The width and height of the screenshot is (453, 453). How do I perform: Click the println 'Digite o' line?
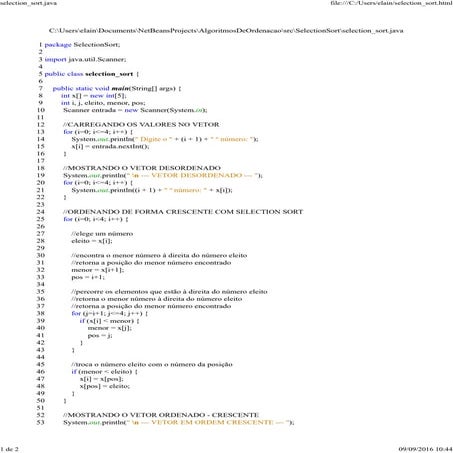click(x=165, y=139)
